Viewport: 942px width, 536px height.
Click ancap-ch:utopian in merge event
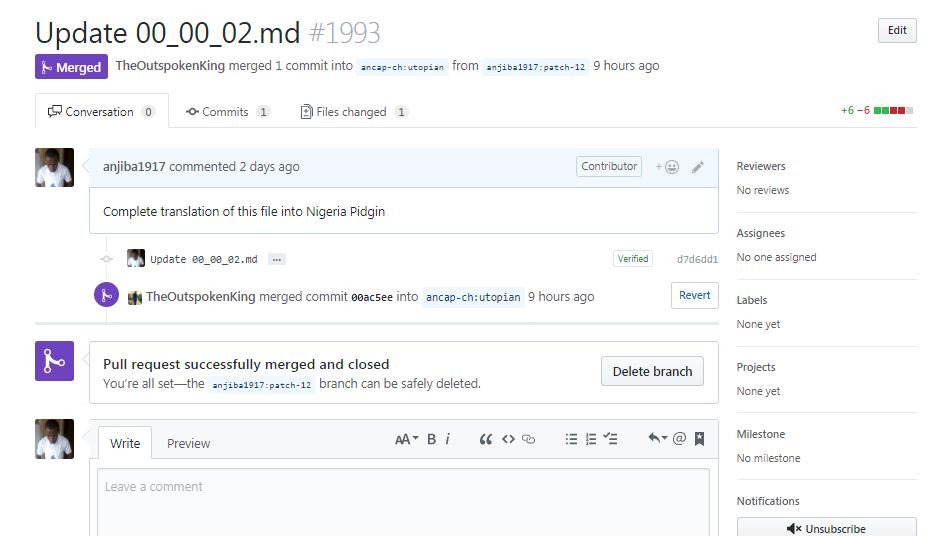coord(473,297)
